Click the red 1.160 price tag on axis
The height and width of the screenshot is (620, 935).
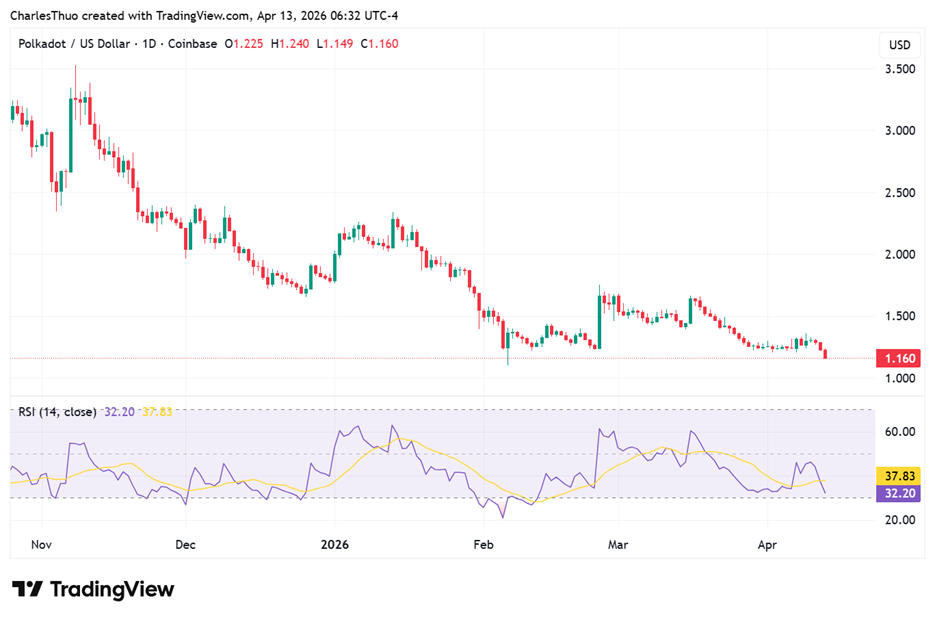click(x=898, y=358)
